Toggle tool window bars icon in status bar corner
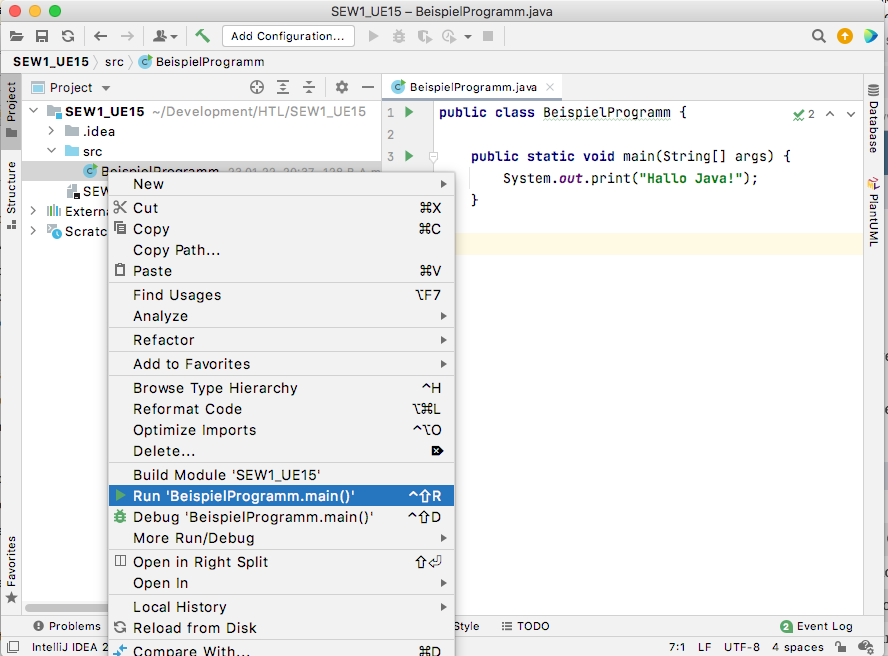The image size is (888, 656). pyautogui.click(x=12, y=646)
